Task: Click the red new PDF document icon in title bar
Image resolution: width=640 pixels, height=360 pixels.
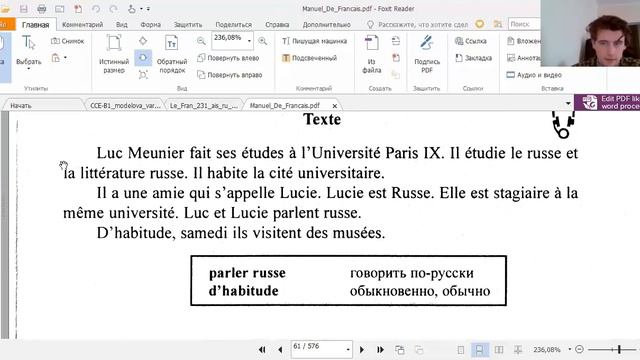Action: [x=78, y=9]
